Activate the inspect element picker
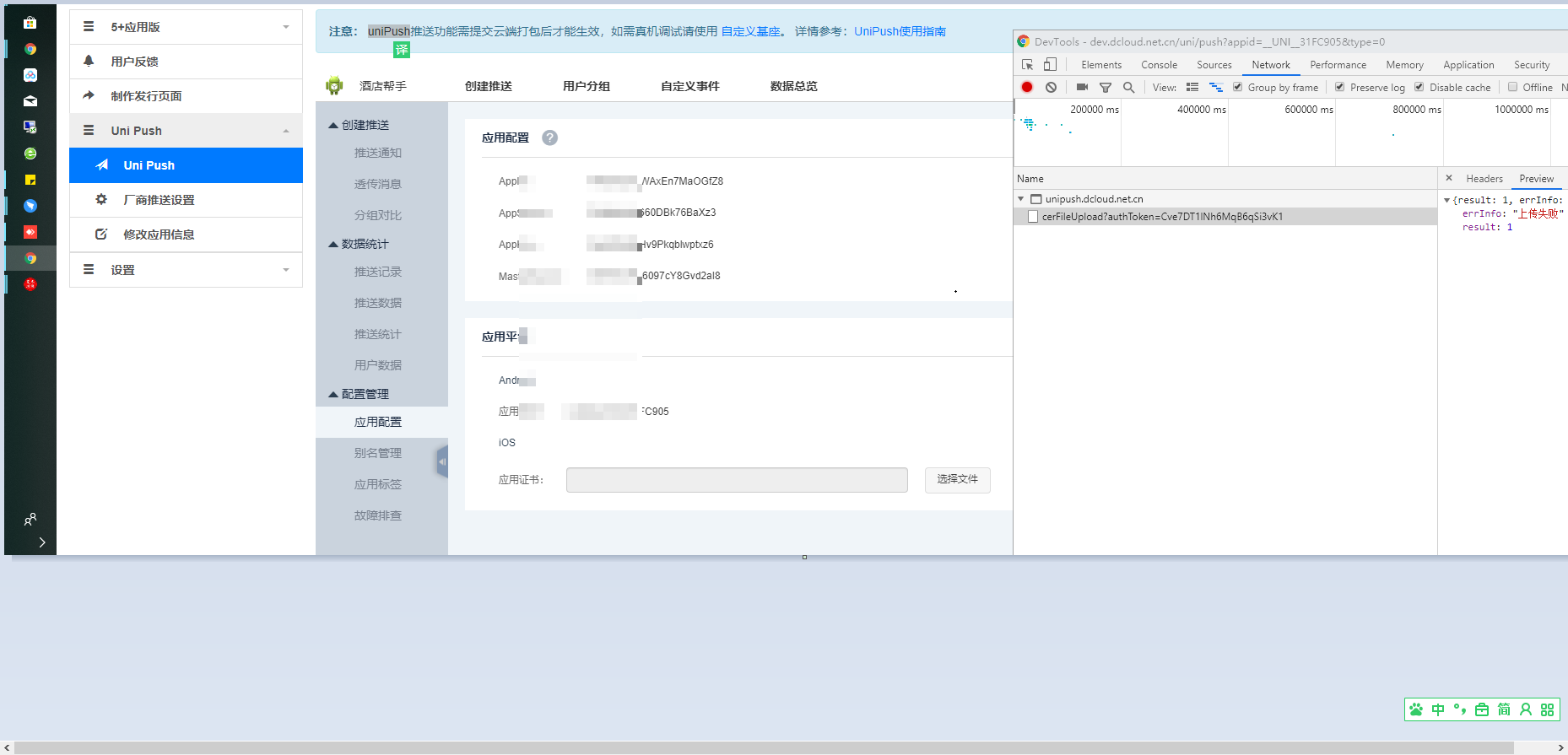 pos(1027,64)
